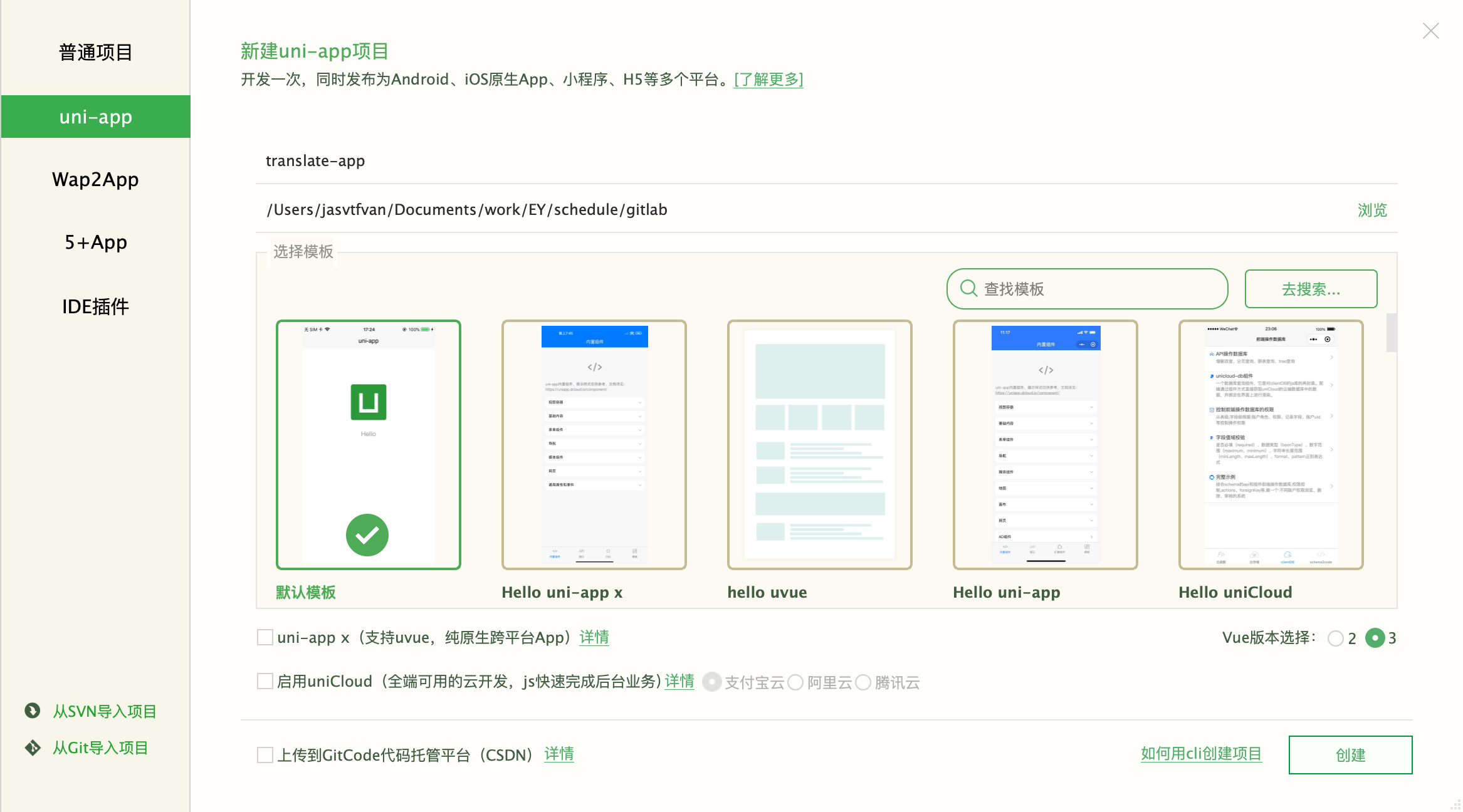
Task: Click the Git import icon
Action: tap(33, 747)
